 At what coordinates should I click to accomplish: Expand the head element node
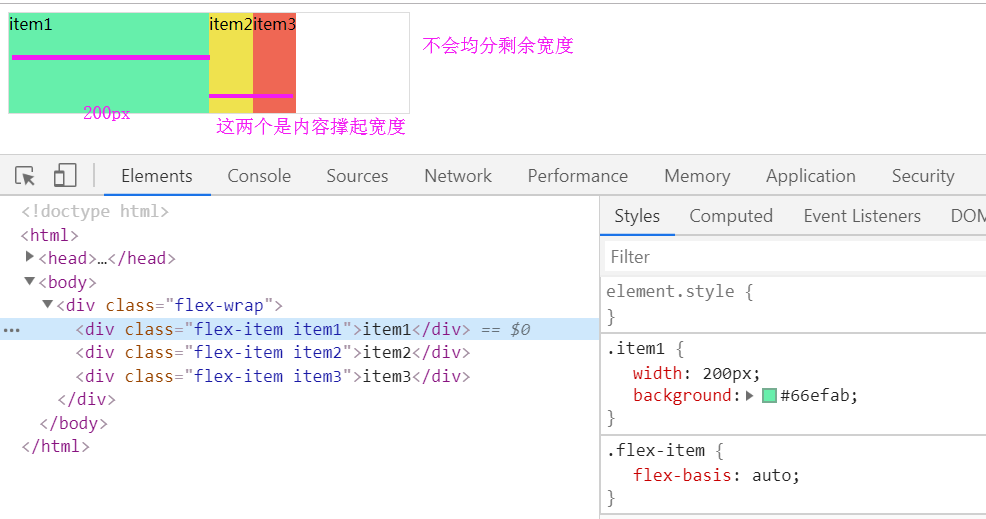(30, 257)
